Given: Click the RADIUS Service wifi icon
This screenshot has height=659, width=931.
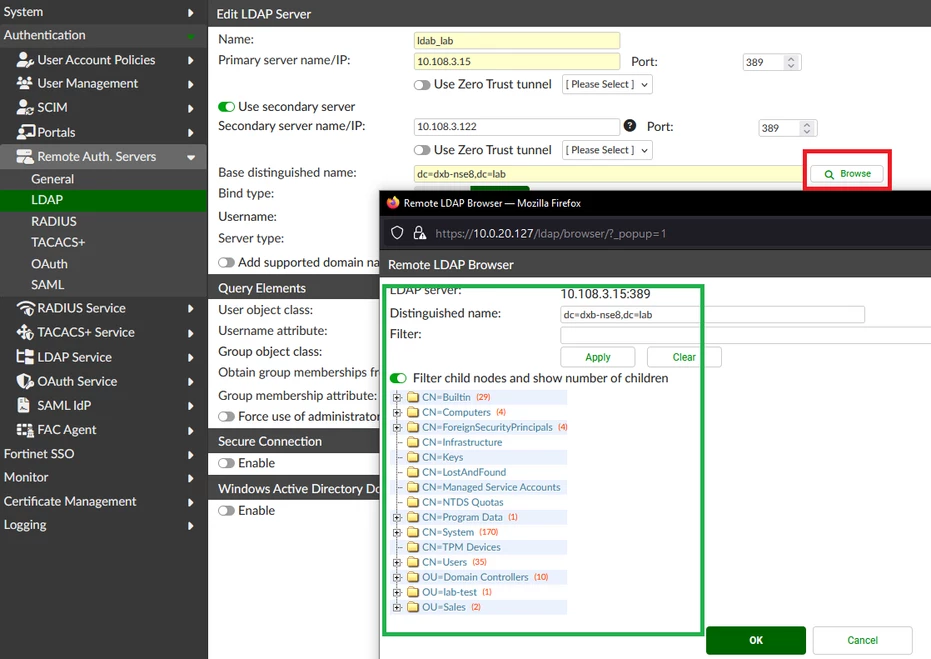Looking at the screenshot, I should 25,308.
